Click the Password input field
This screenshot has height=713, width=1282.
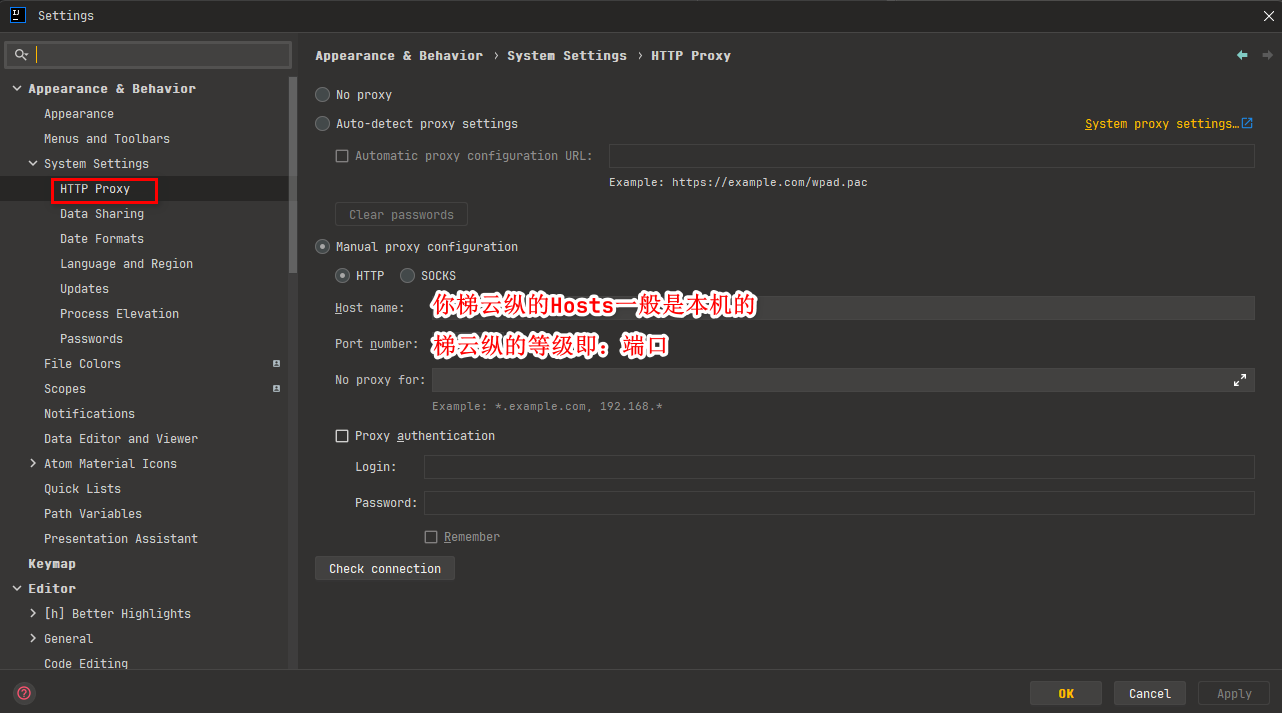point(839,503)
